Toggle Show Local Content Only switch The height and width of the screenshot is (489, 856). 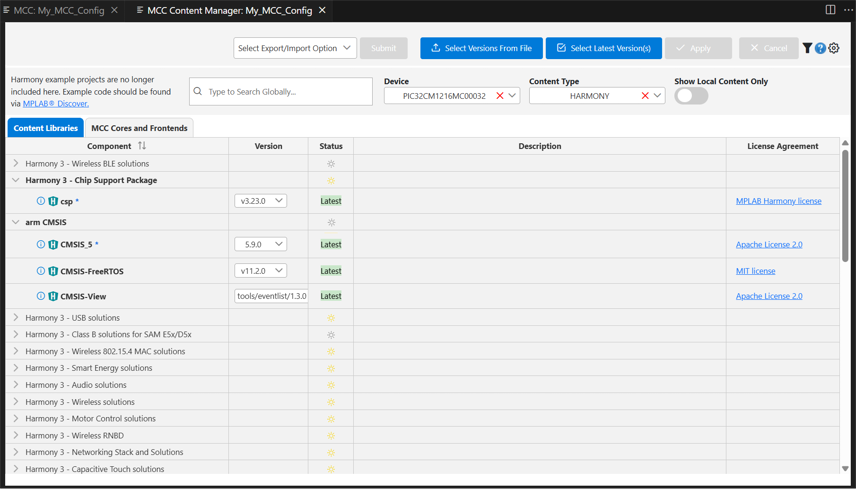[x=691, y=96]
